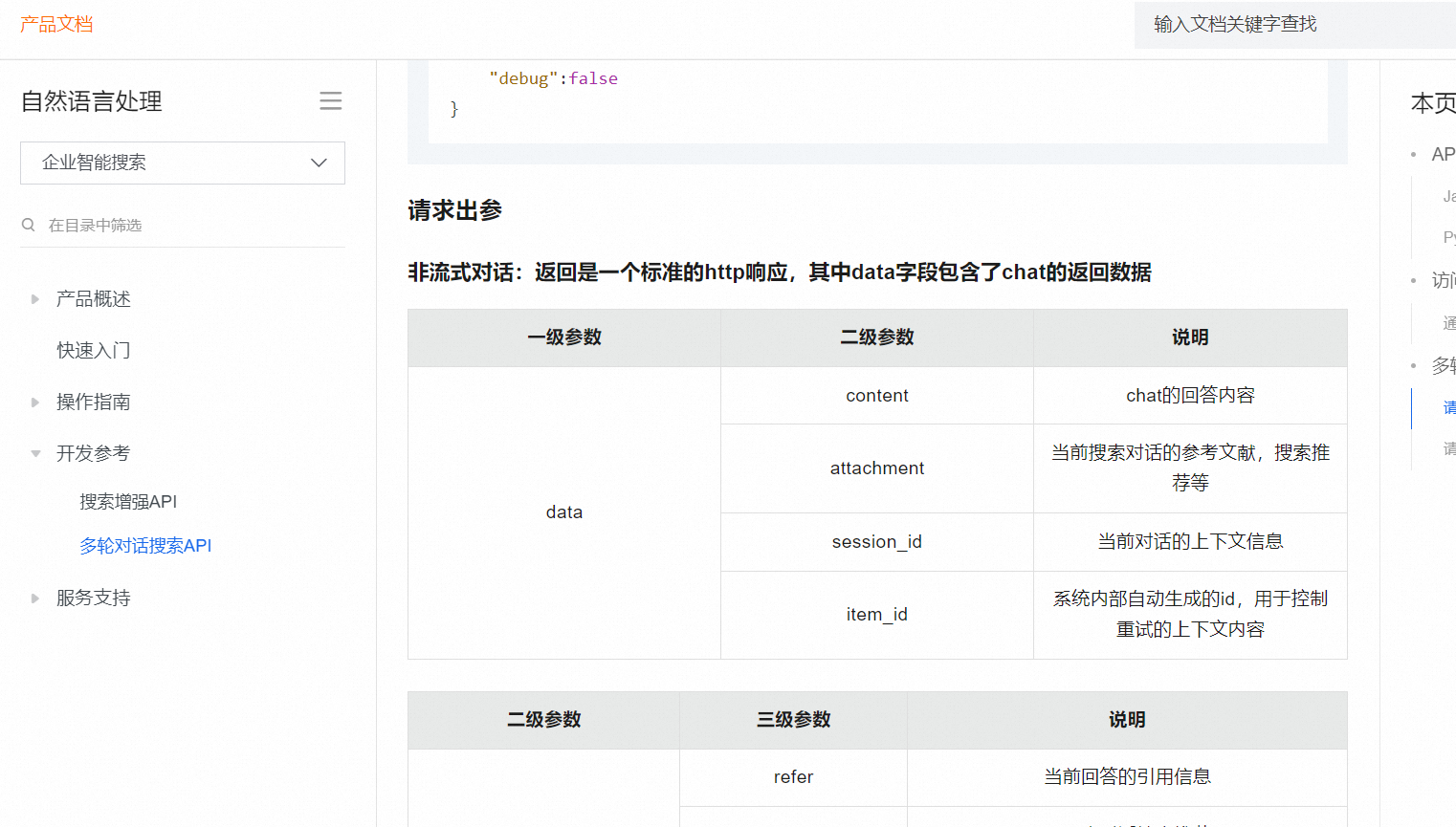The image size is (1456, 827).
Task: Click the magnifier icon in directory filter
Action: (x=29, y=225)
